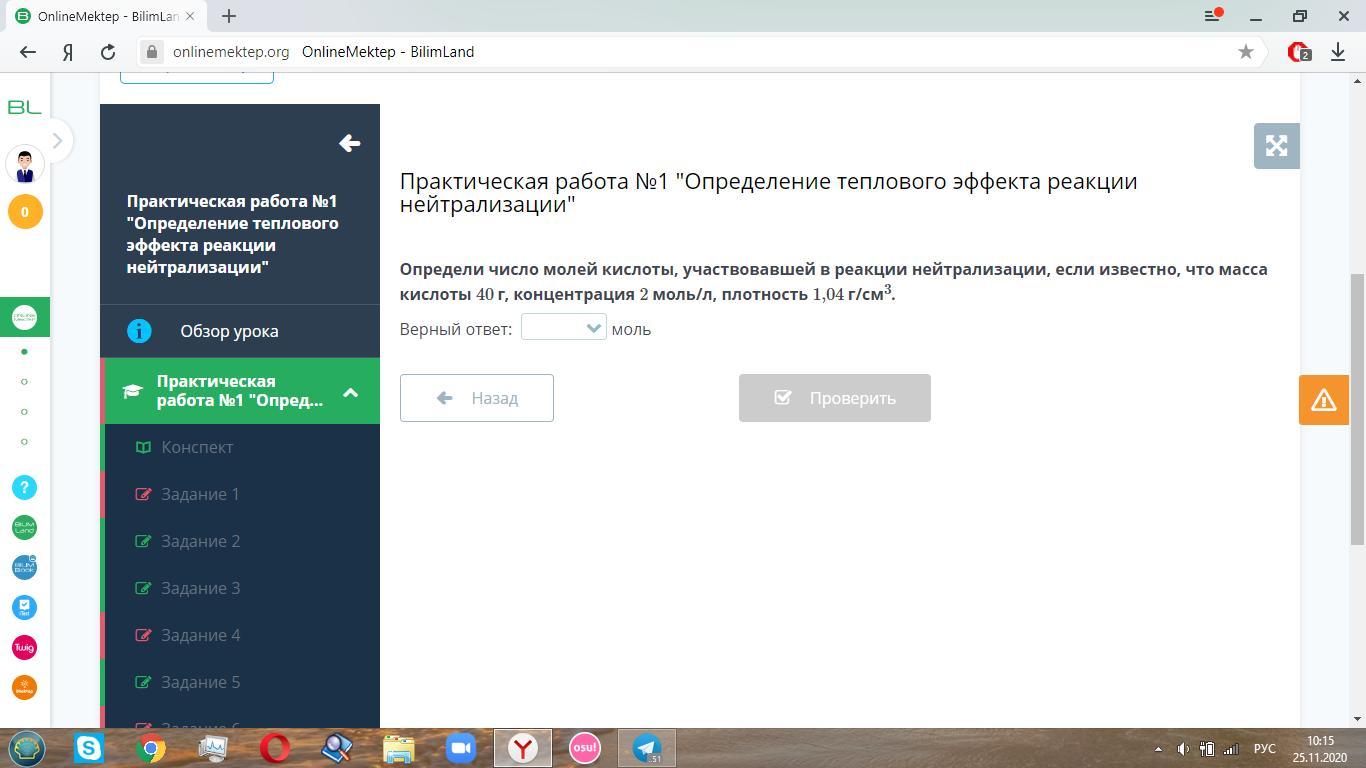Open File Explorer from the taskbar
Image resolution: width=1366 pixels, height=768 pixels.
pyautogui.click(x=399, y=748)
